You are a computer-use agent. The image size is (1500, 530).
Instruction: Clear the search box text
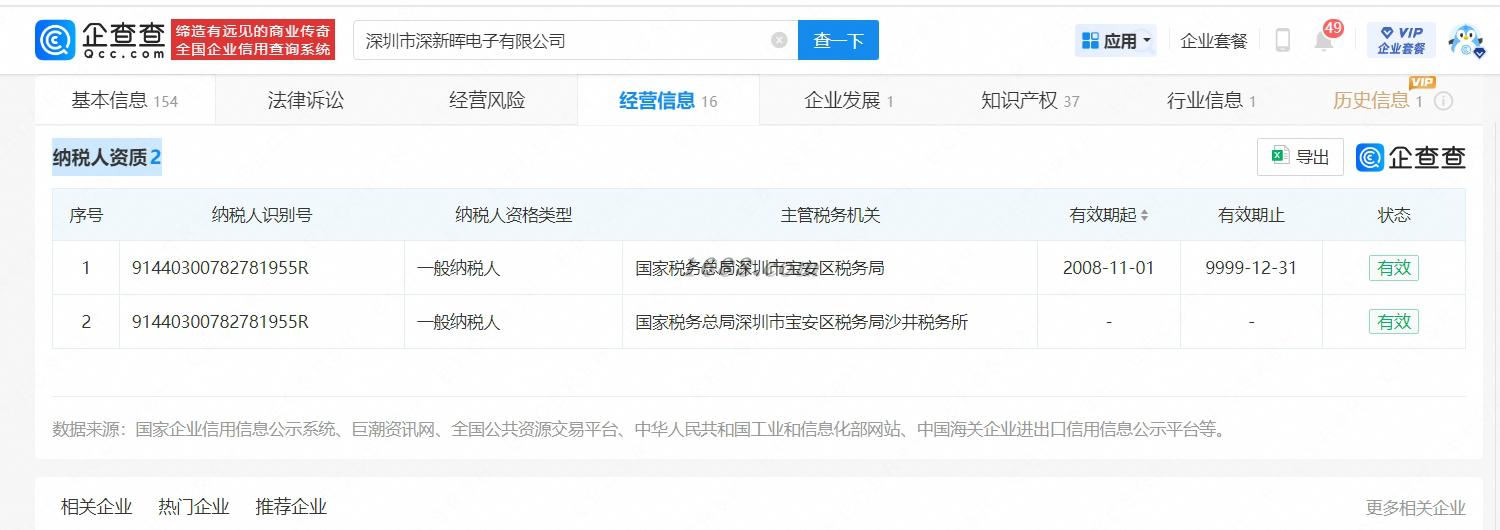(779, 40)
